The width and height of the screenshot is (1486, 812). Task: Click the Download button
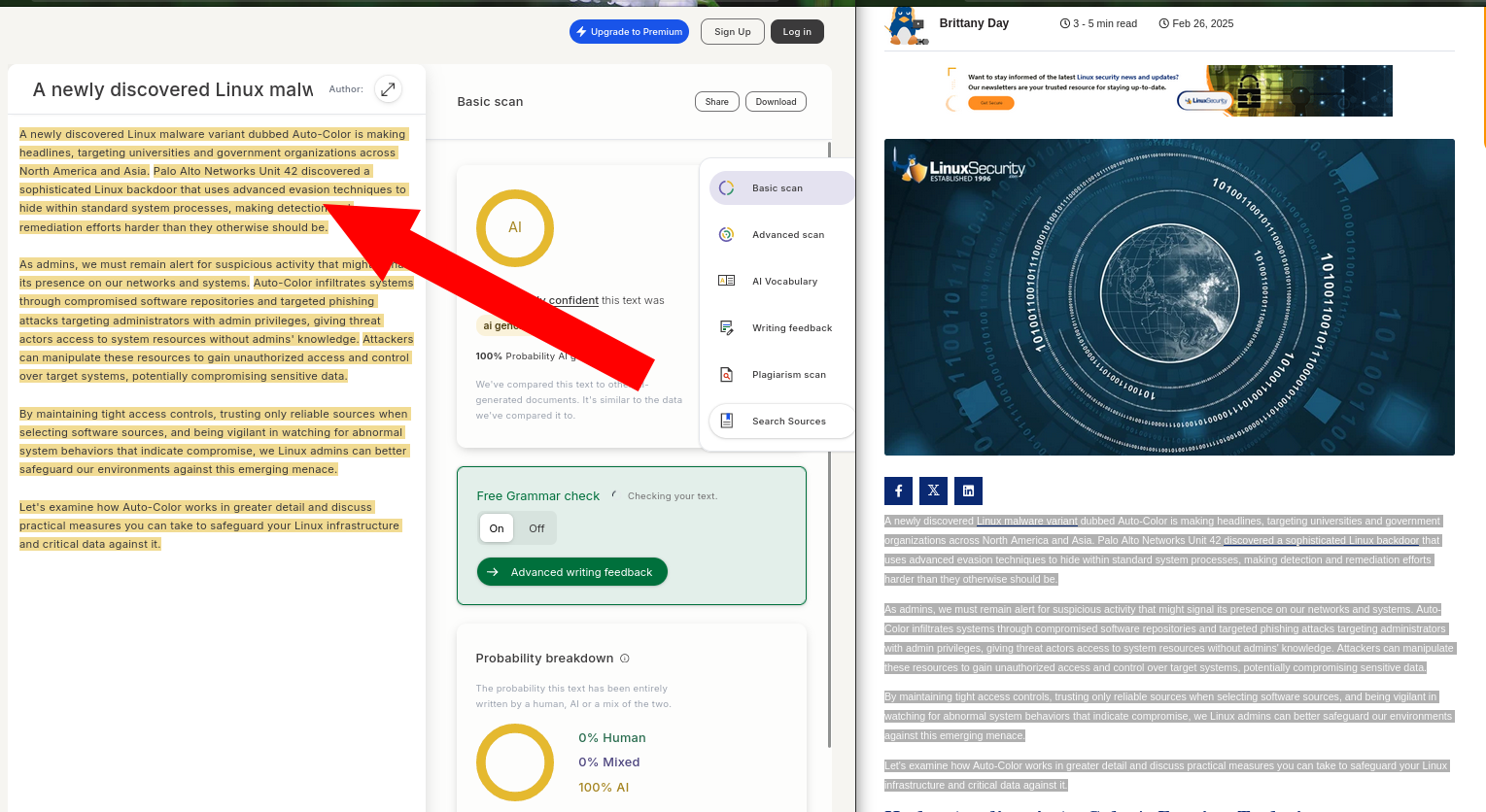pos(776,101)
